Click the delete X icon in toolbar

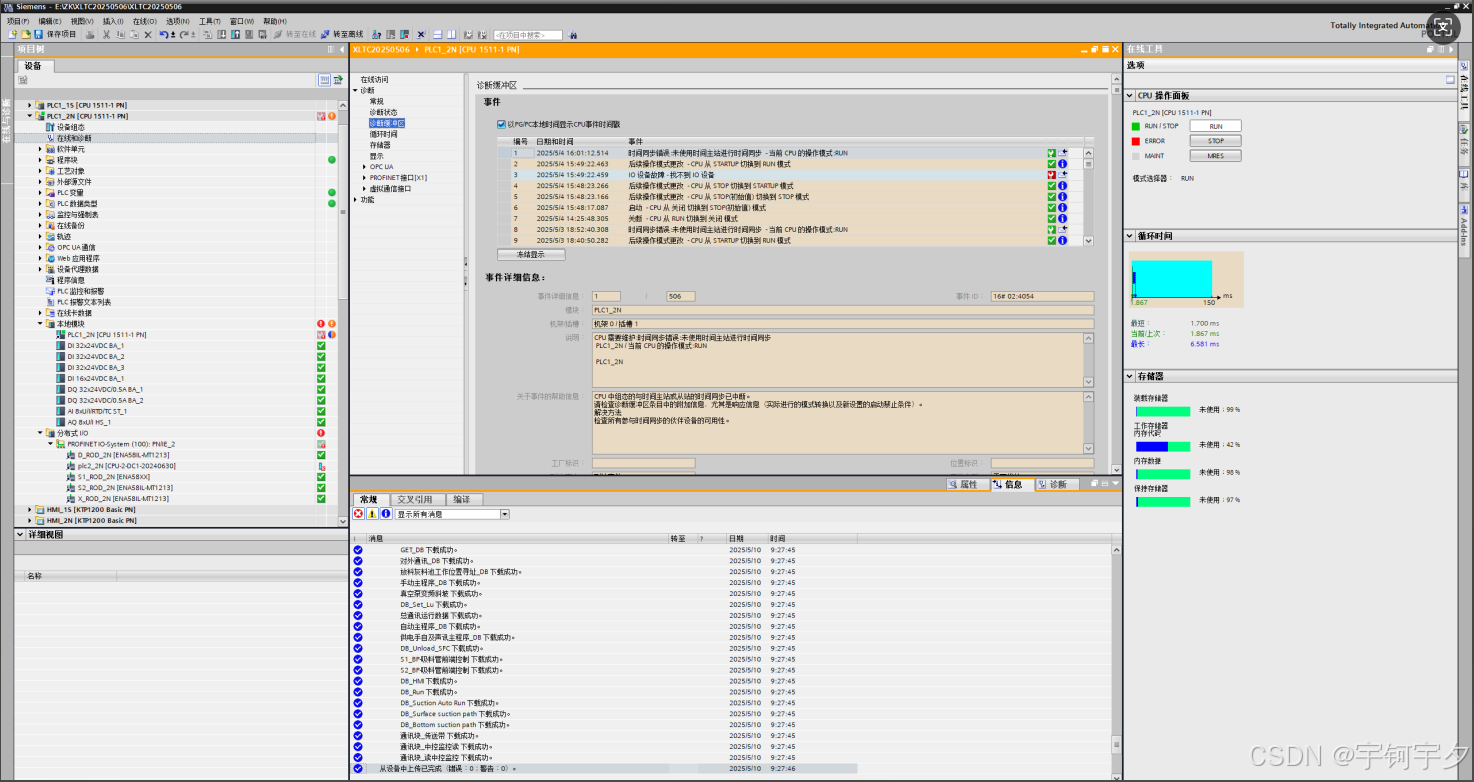tap(148, 34)
